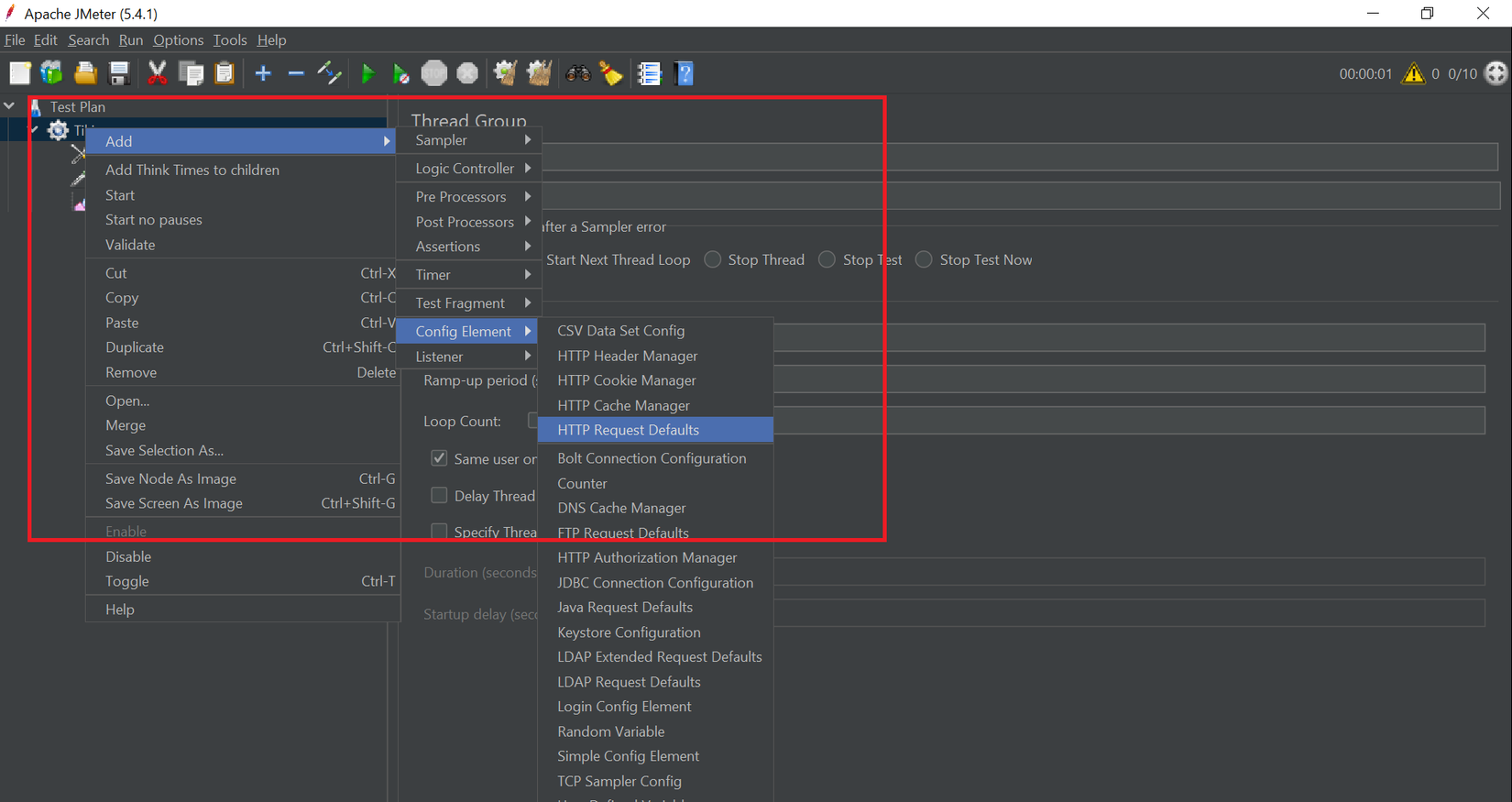Choose Random Variable config element

tap(655, 731)
